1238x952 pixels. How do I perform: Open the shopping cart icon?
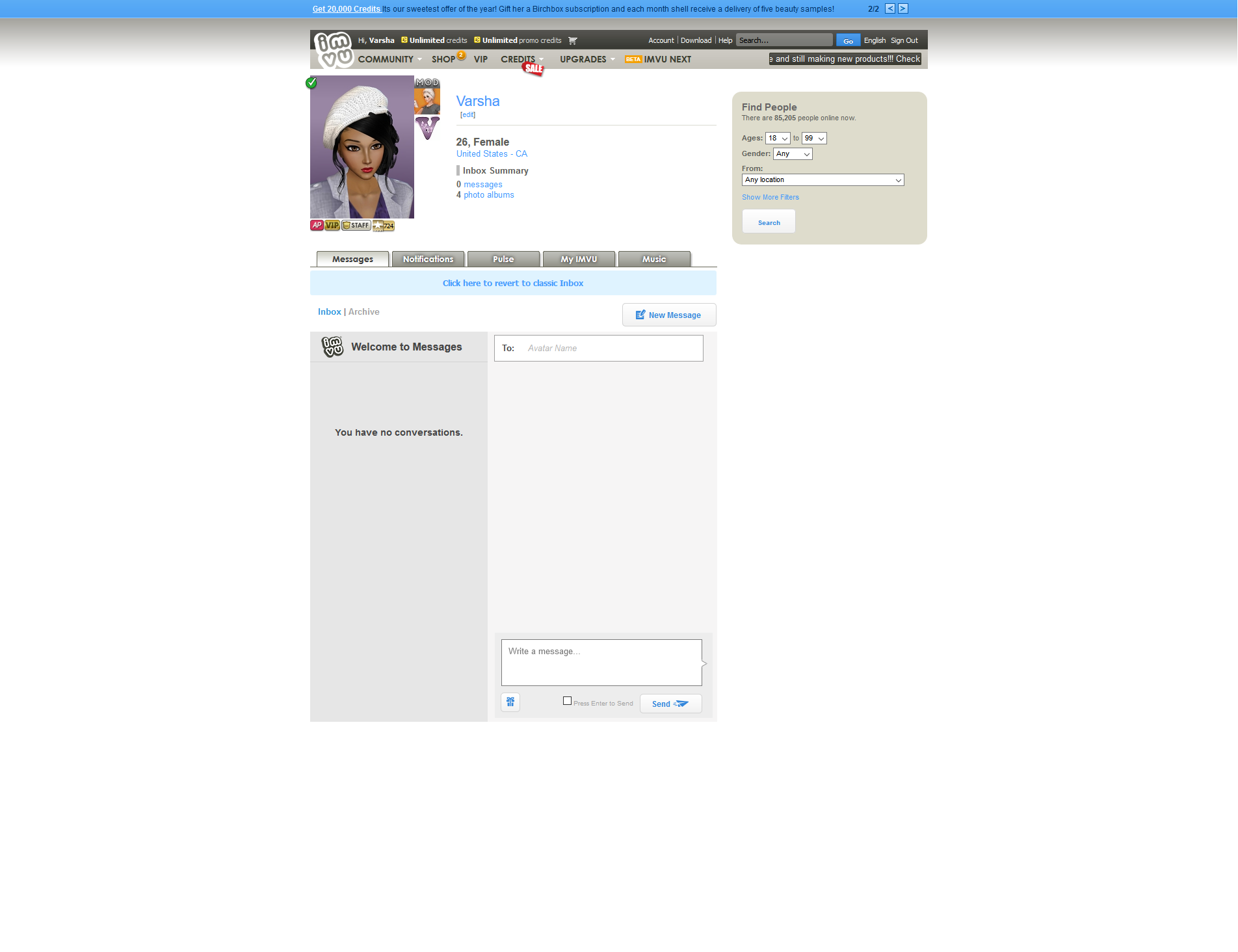[x=573, y=40]
